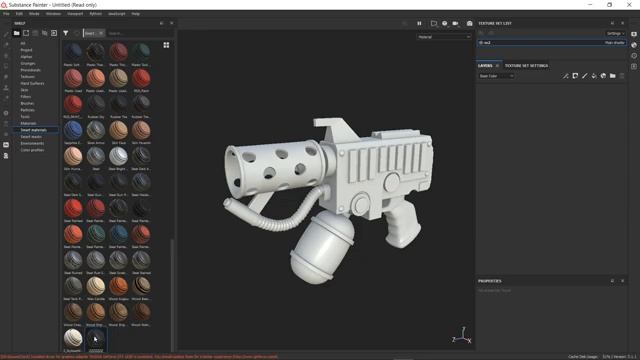This screenshot has width=640, height=360.
Task: Take a viewport screenshot with the camera icon
Action: click(469, 23)
